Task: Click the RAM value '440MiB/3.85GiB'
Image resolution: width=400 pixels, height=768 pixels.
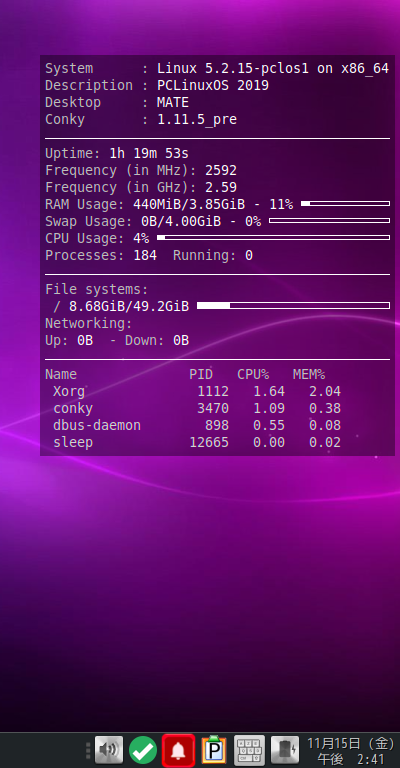Action: 189,205
